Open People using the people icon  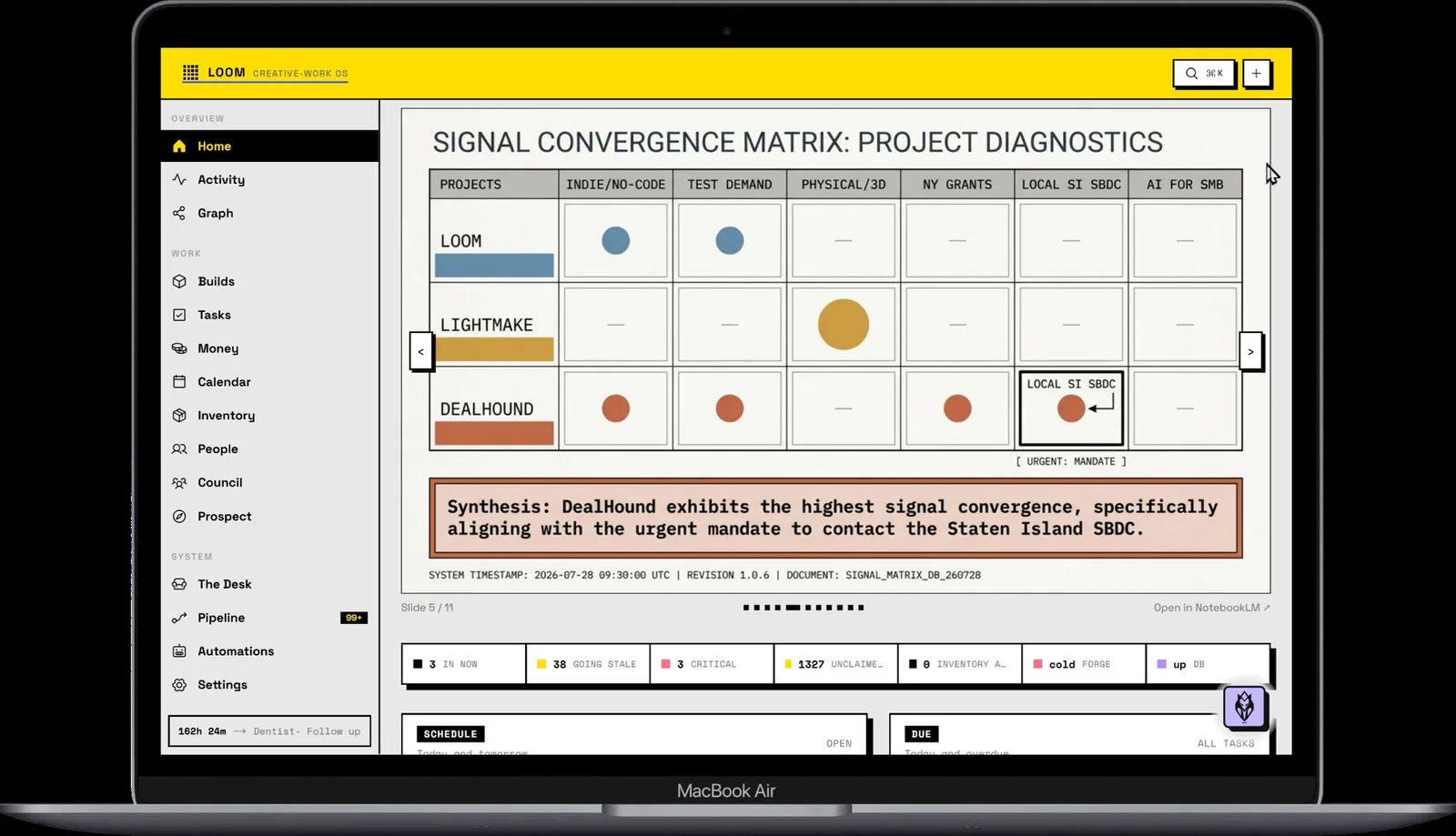(179, 449)
